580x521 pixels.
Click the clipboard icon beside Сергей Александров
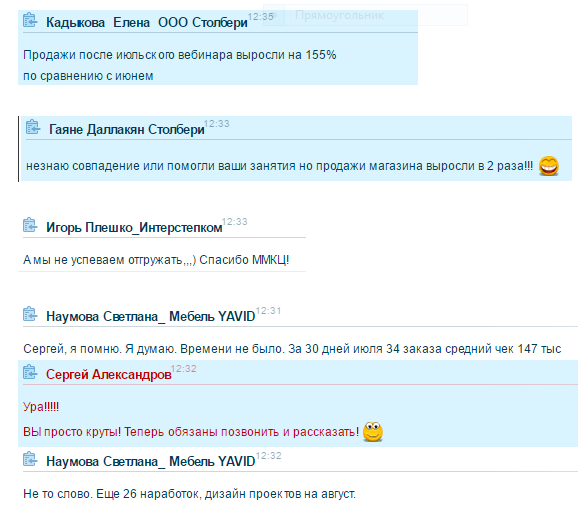pos(30,372)
